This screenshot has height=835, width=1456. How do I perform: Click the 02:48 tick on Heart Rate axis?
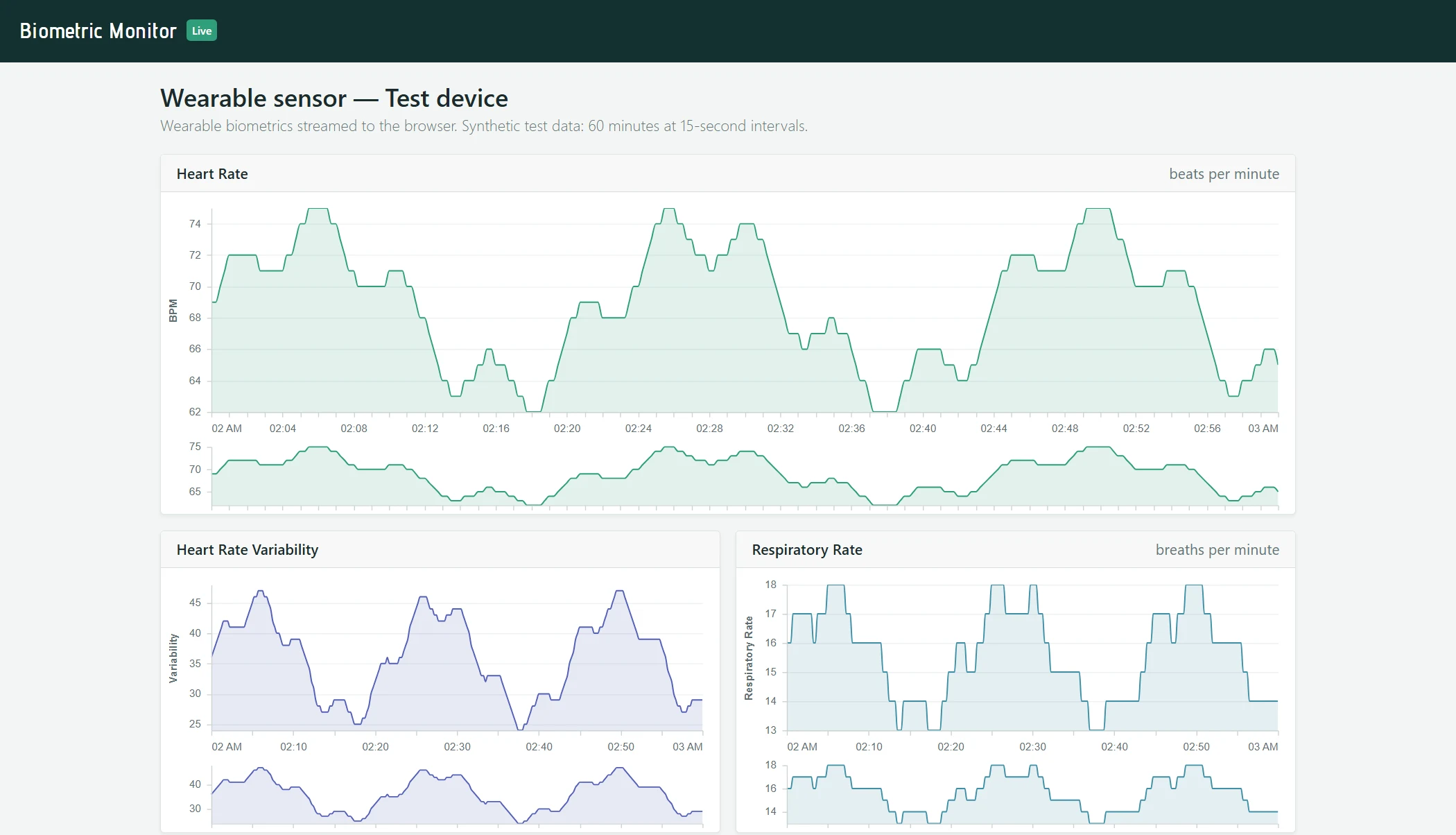[1065, 429]
